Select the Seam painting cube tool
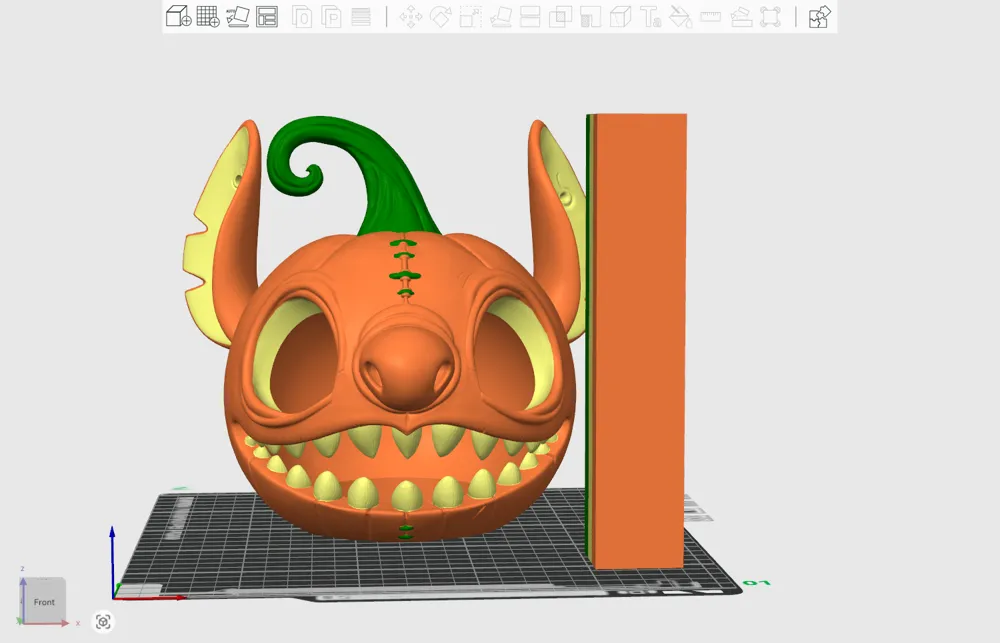 620,17
